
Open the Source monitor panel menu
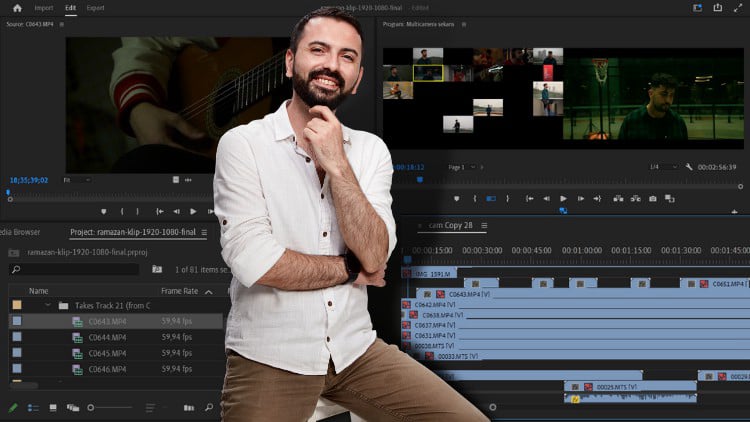(x=62, y=24)
